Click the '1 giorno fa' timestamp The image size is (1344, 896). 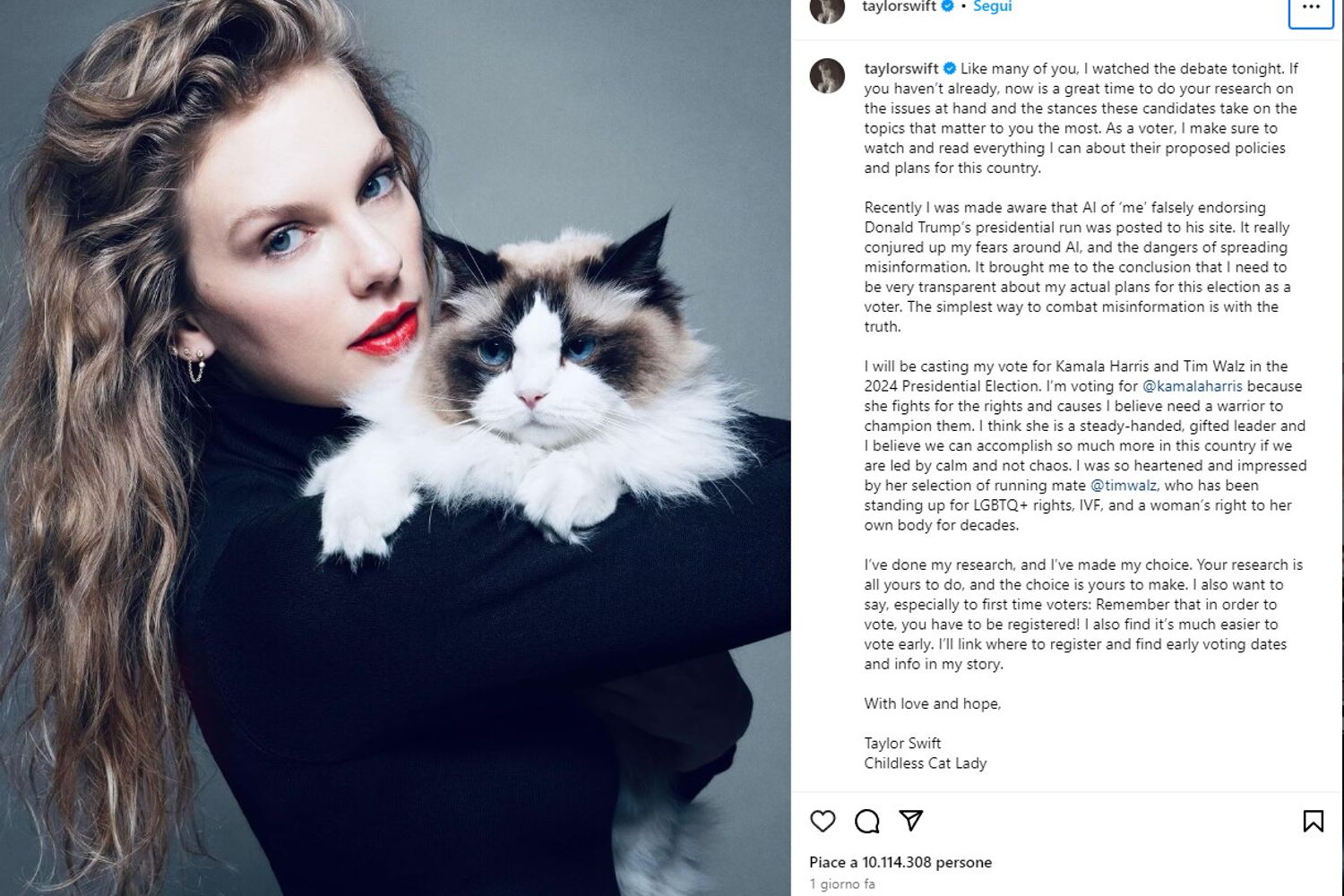(x=842, y=883)
